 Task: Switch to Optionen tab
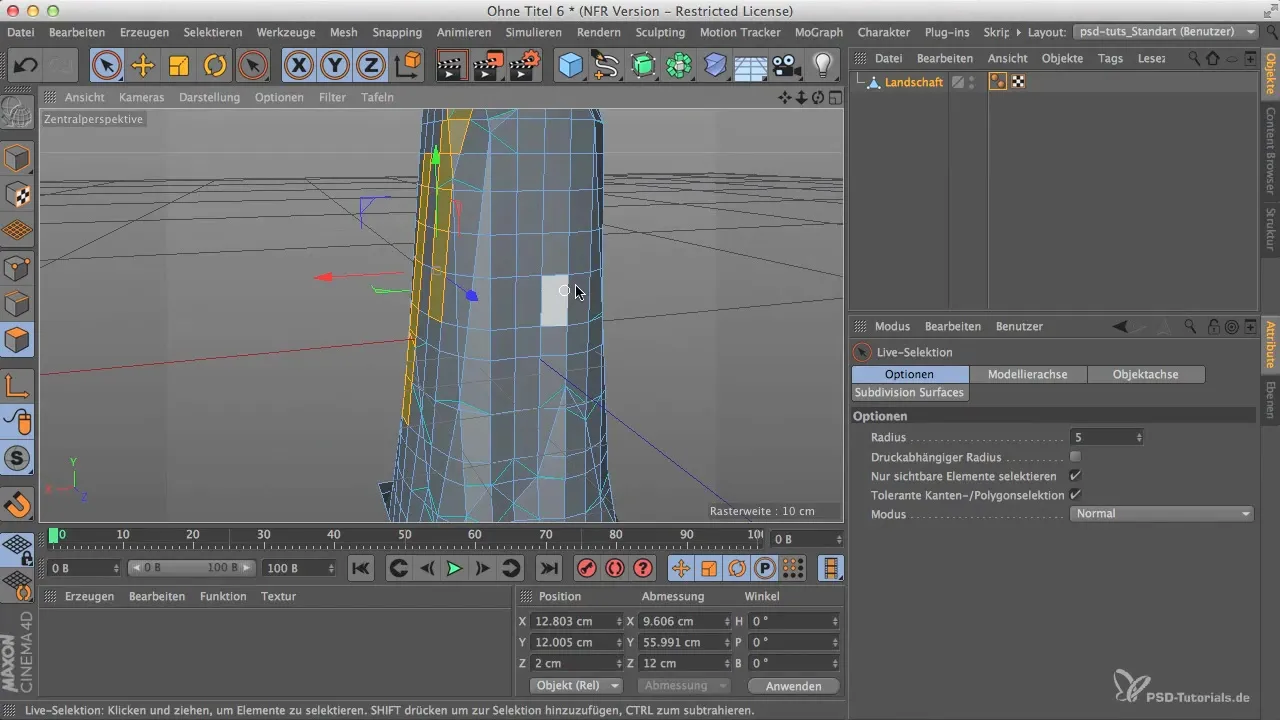tap(910, 374)
